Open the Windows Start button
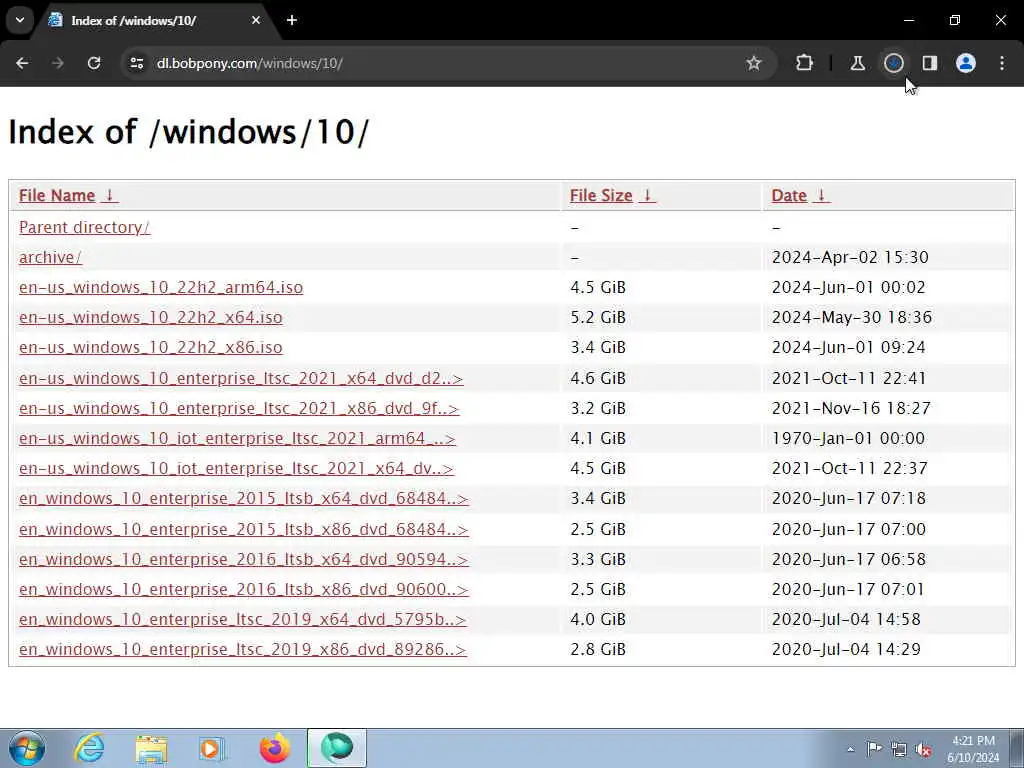 coord(27,748)
